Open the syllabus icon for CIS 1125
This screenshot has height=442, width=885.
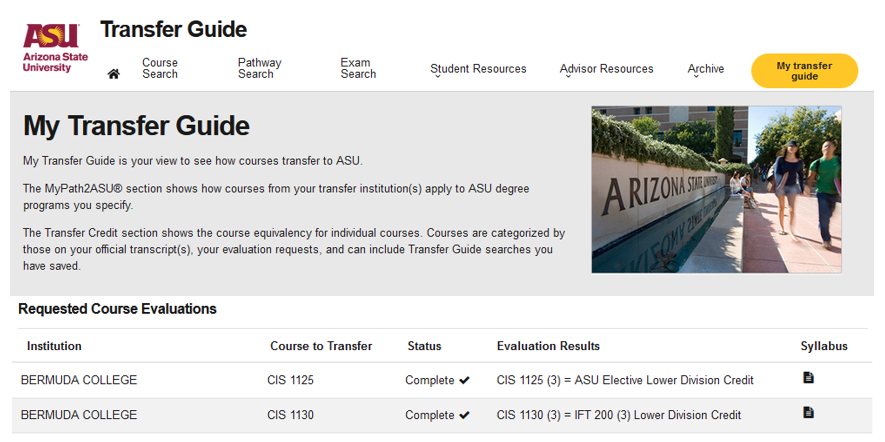pyautogui.click(x=808, y=378)
